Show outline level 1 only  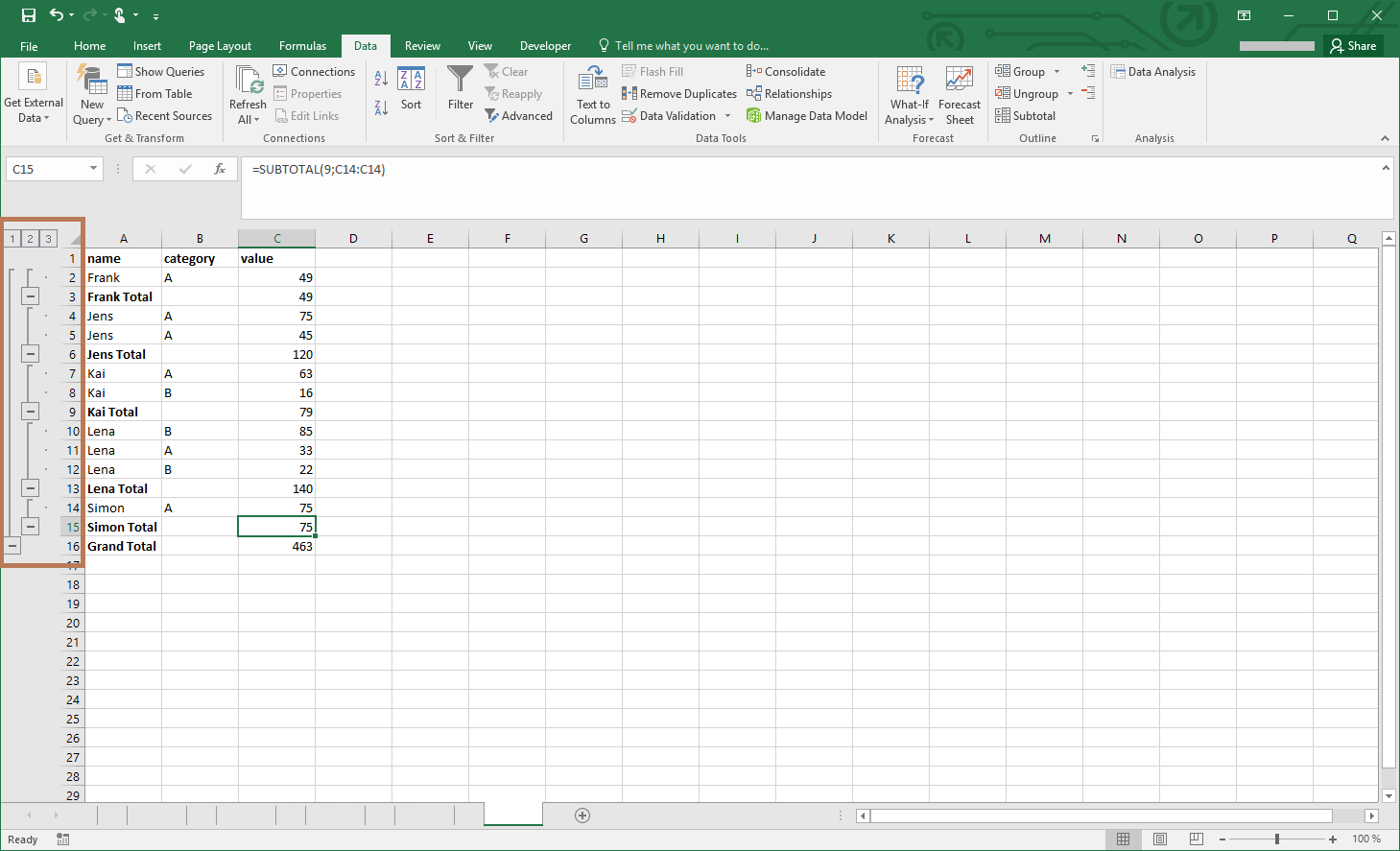click(12, 237)
